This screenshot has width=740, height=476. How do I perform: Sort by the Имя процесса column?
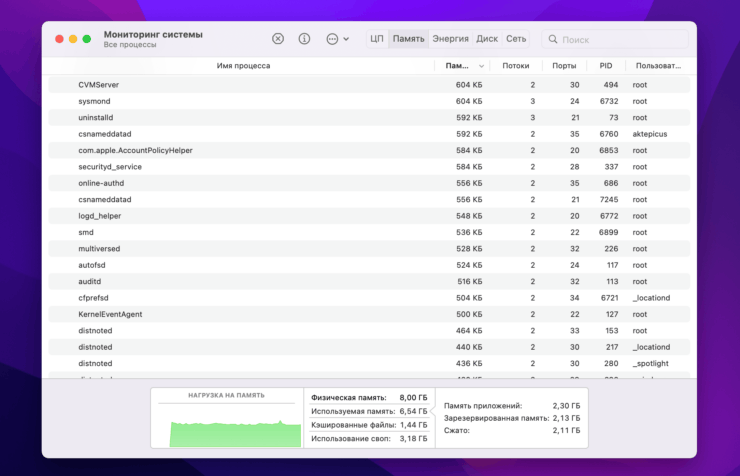click(x=243, y=66)
